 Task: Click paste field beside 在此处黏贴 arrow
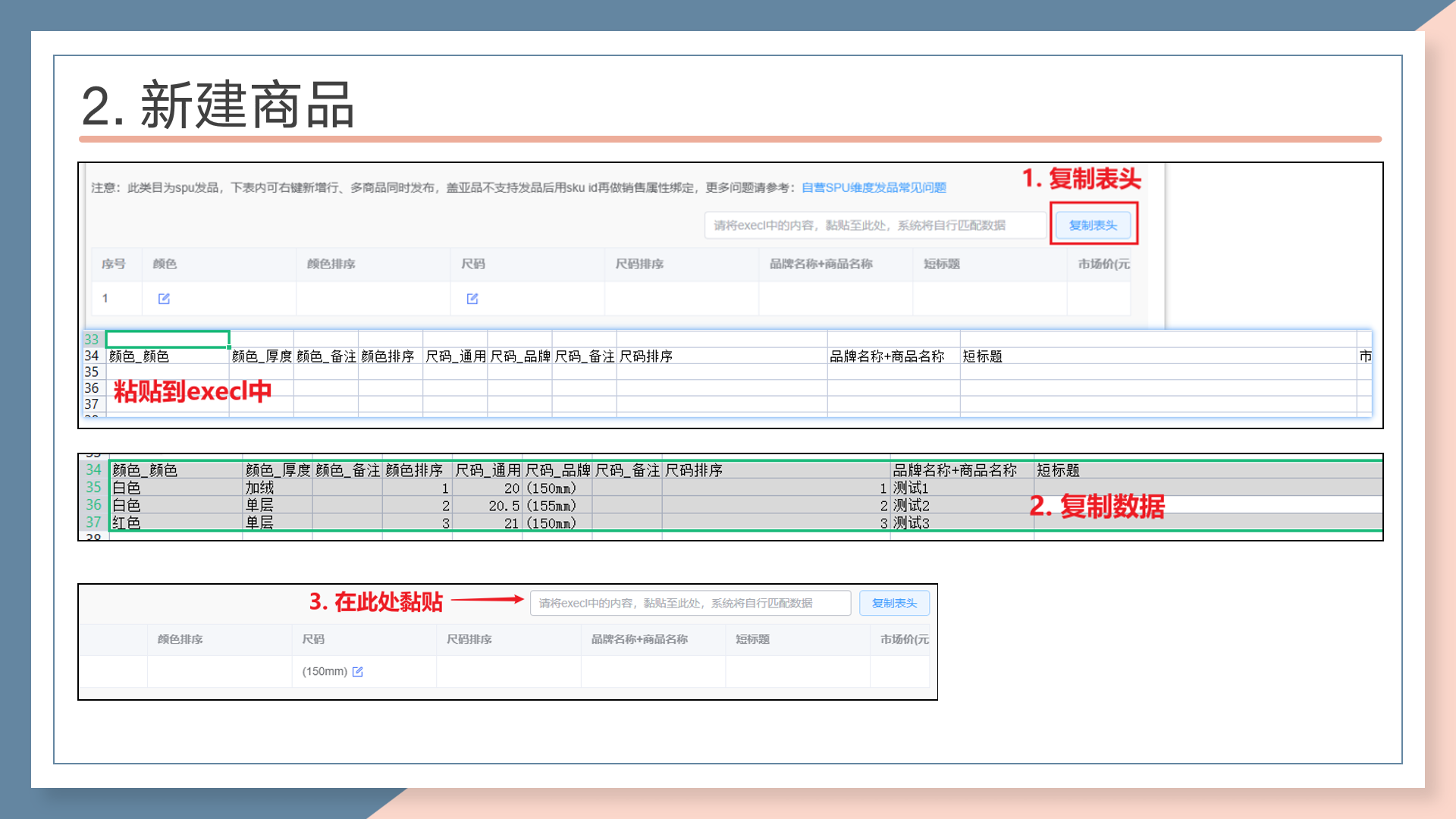coord(690,603)
